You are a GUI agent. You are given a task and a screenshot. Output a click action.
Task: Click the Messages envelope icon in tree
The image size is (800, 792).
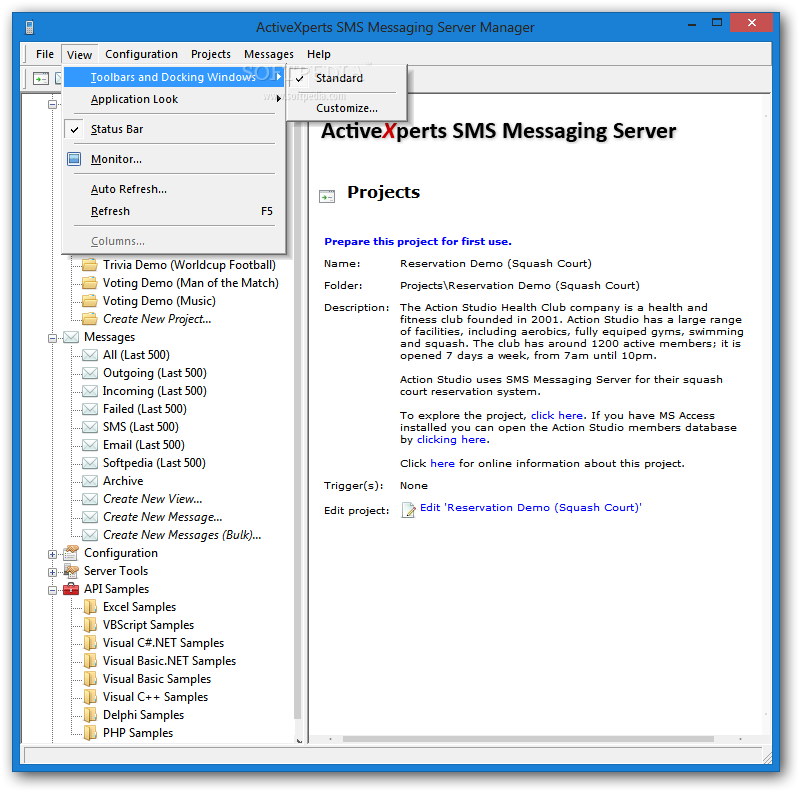(x=71, y=337)
